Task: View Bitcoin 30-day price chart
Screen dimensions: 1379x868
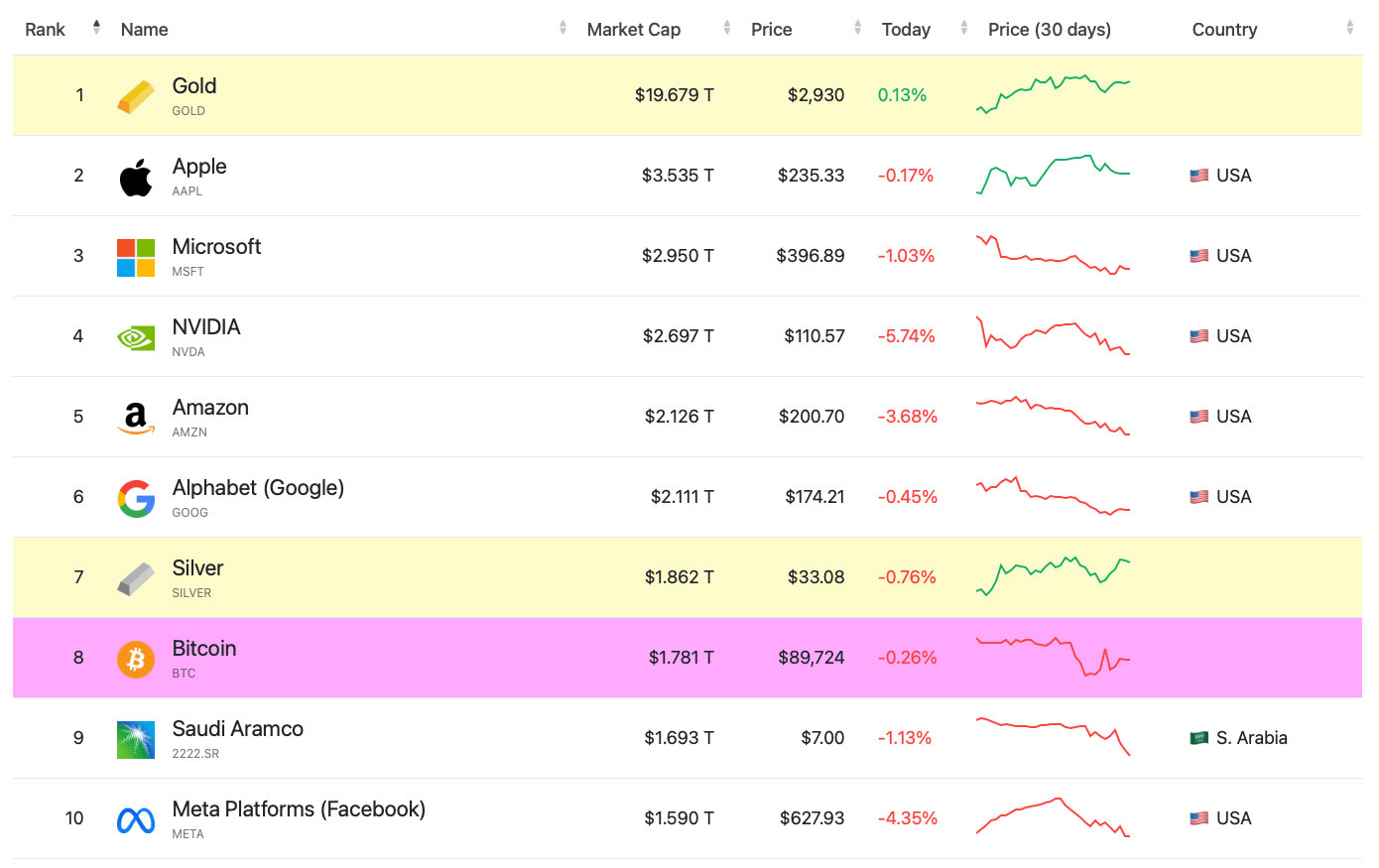Action: [x=1054, y=657]
